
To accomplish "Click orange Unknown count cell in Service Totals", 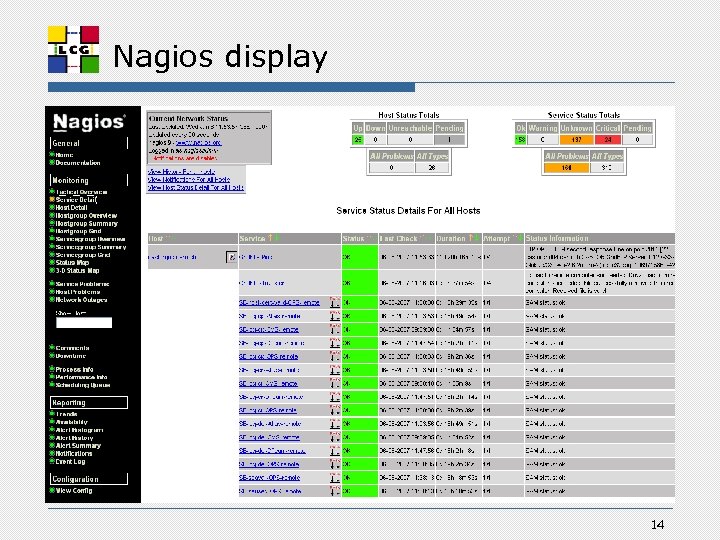I will pyautogui.click(x=576, y=140).
